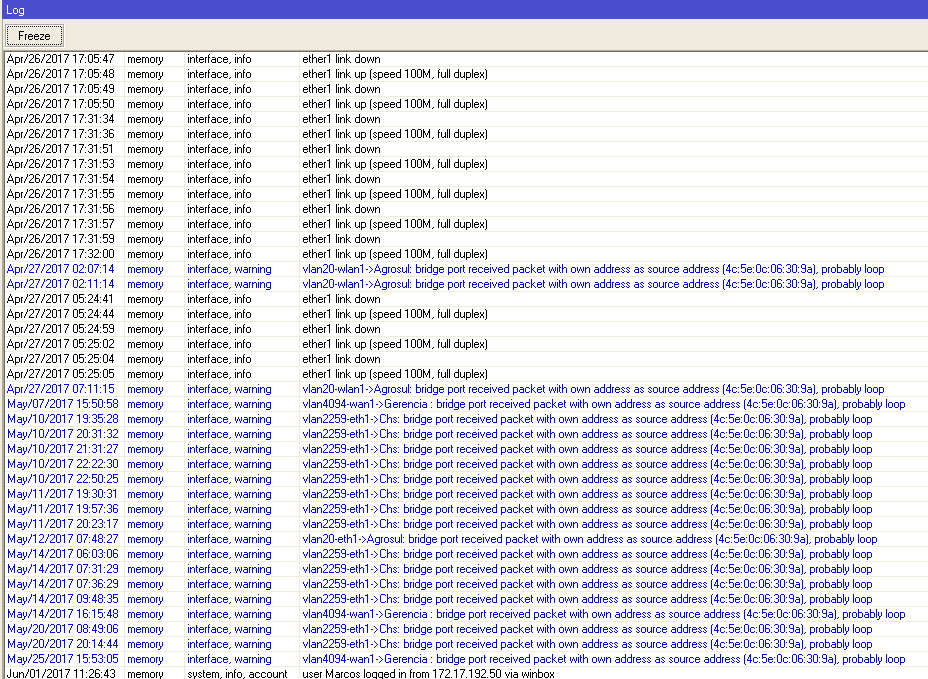Select warning row at May/14/2017 07:31:29
The height and width of the screenshot is (679, 928).
[466, 569]
